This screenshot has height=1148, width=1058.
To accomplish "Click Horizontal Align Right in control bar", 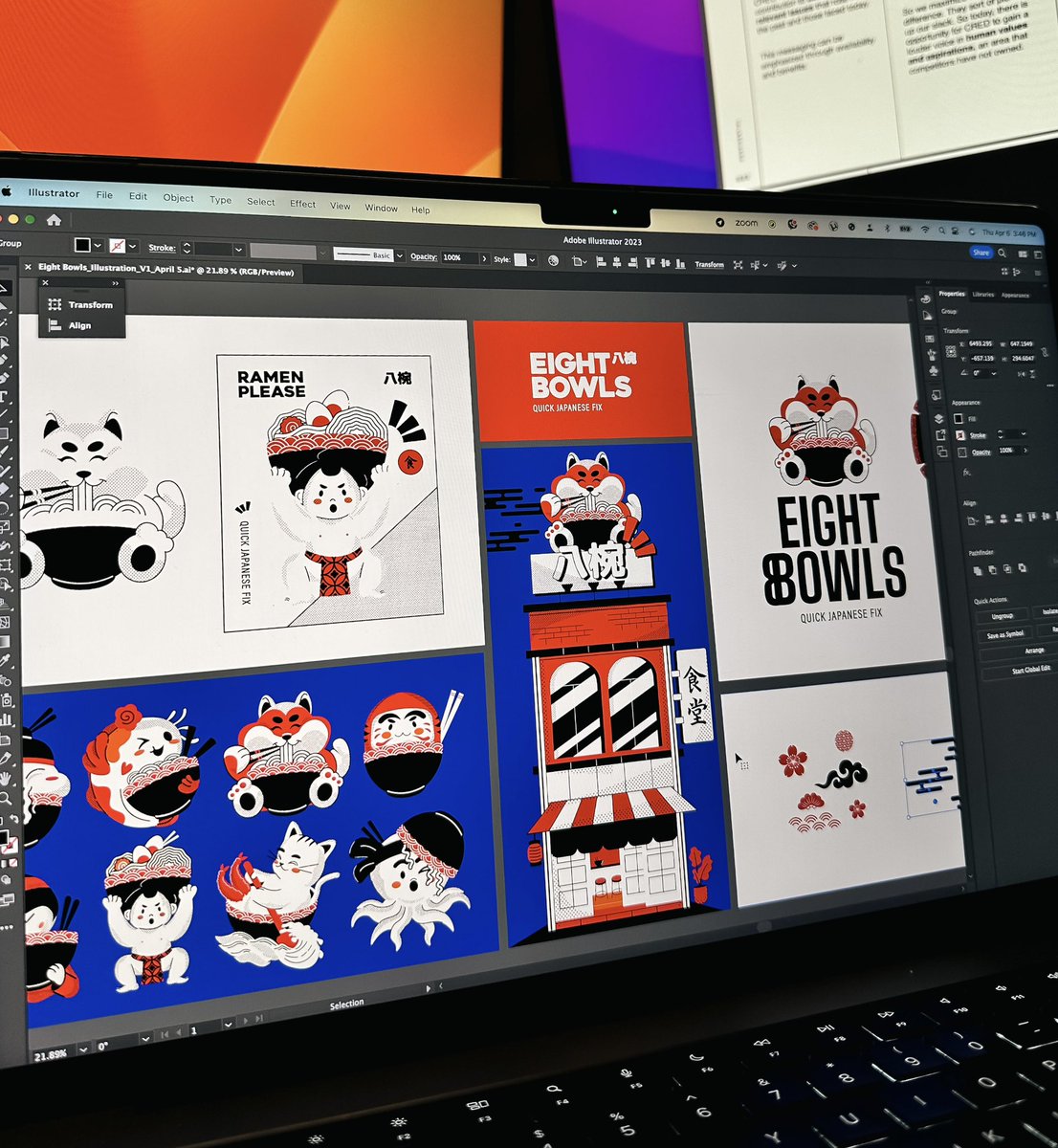I will coord(632,262).
